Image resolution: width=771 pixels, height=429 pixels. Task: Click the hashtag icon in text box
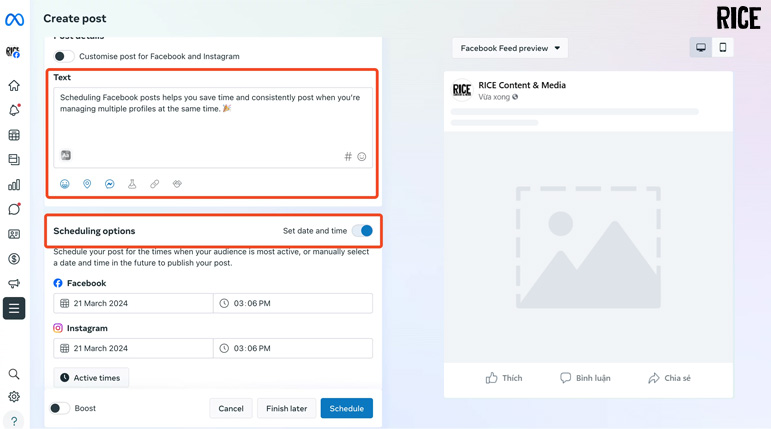[348, 157]
